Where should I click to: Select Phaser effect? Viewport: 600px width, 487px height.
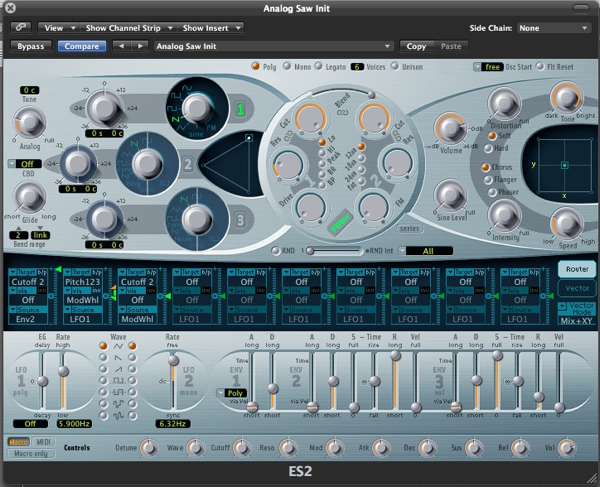tap(492, 192)
